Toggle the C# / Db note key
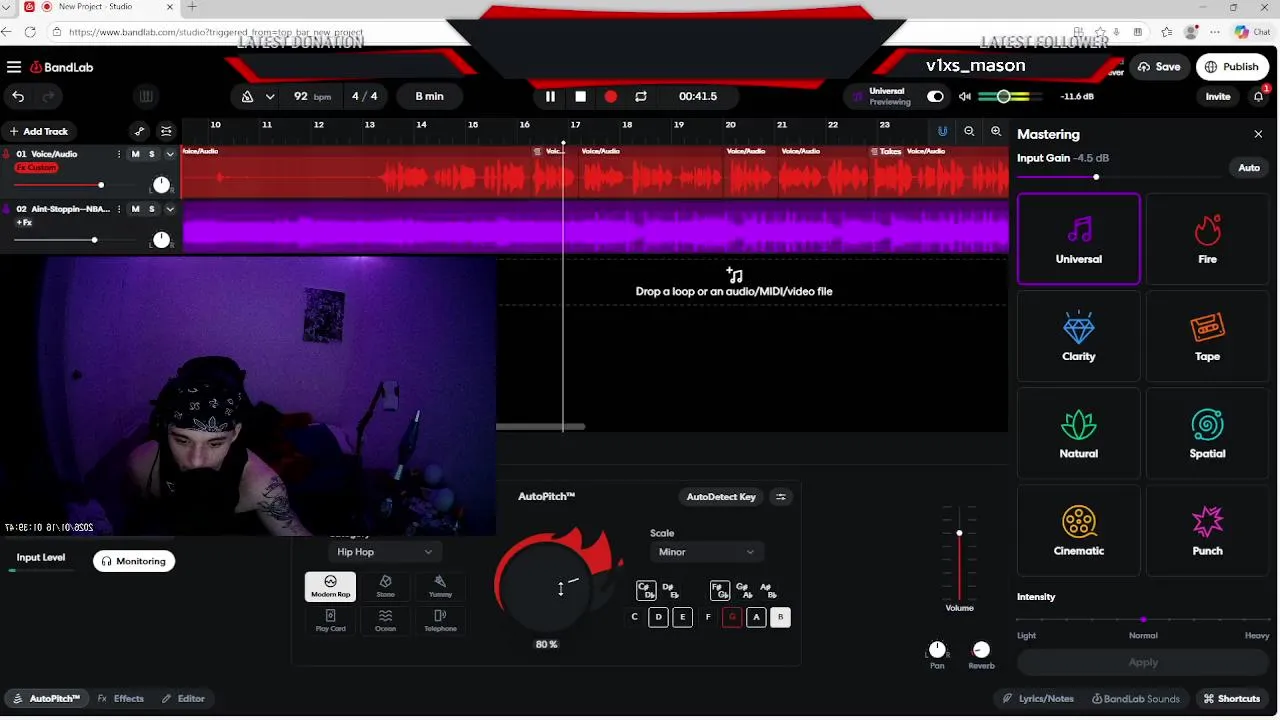This screenshot has width=1280, height=720. [x=646, y=591]
